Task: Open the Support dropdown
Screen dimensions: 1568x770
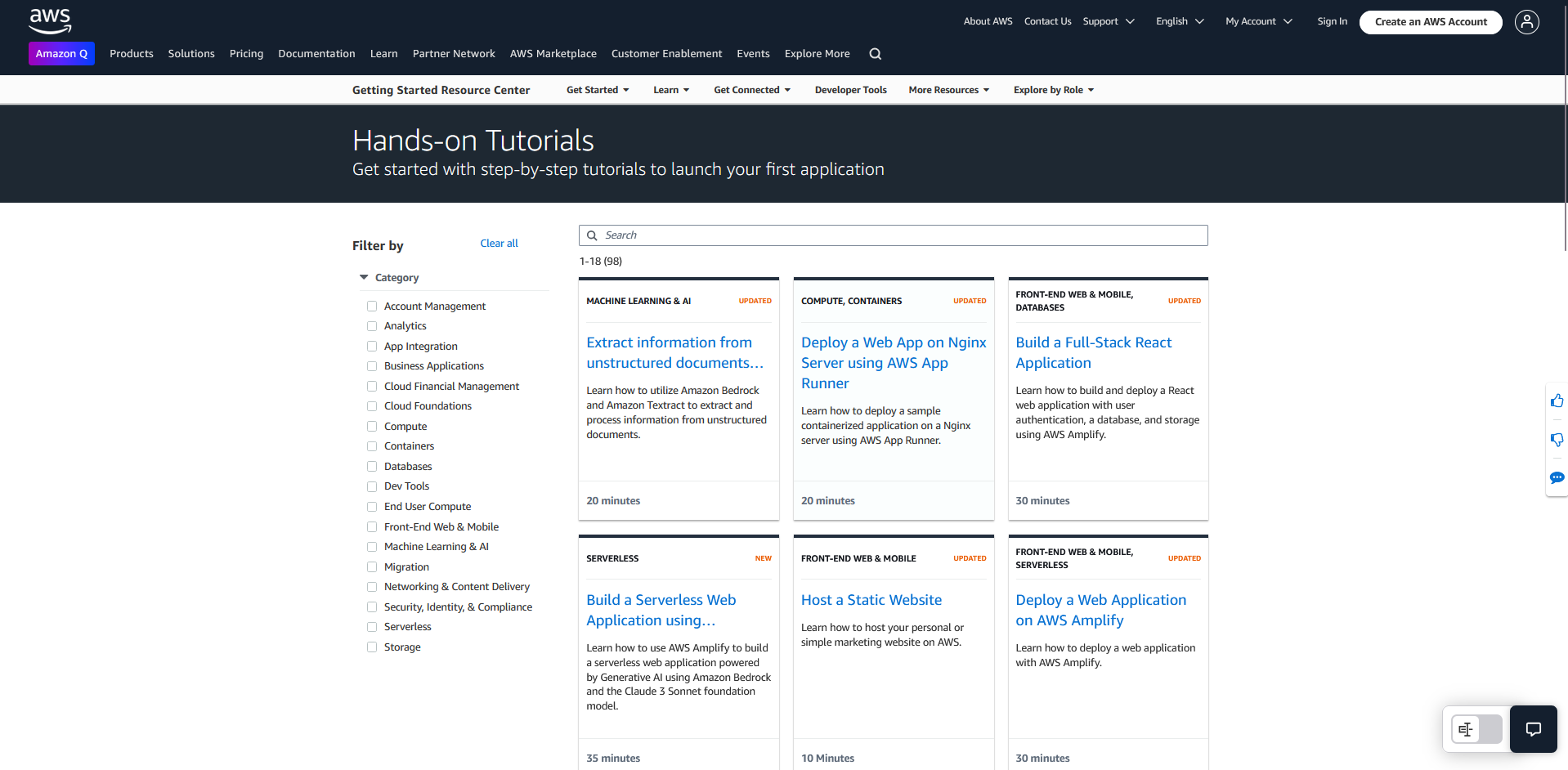Action: tap(1109, 21)
